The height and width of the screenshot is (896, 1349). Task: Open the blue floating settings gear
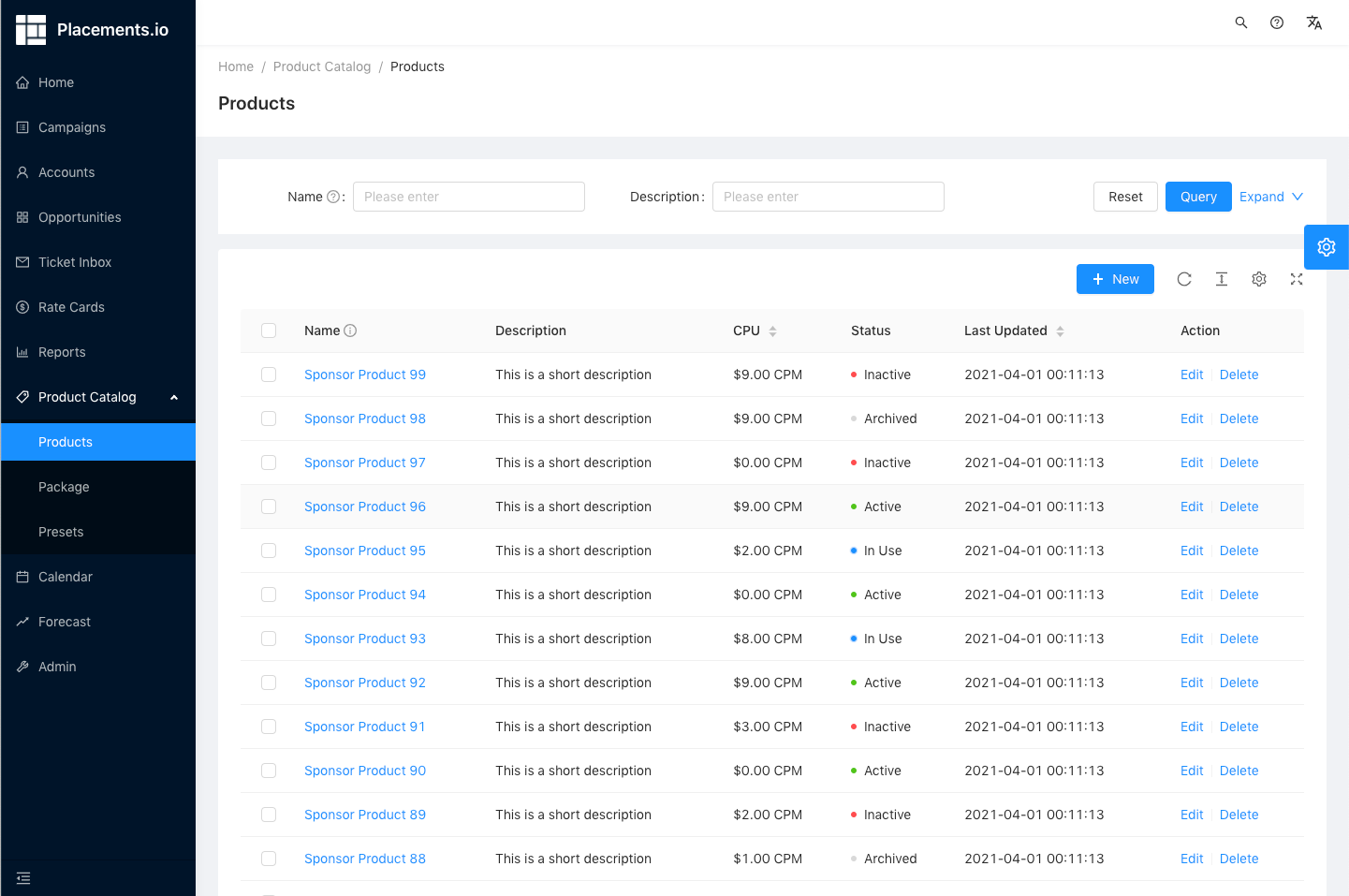(x=1326, y=247)
